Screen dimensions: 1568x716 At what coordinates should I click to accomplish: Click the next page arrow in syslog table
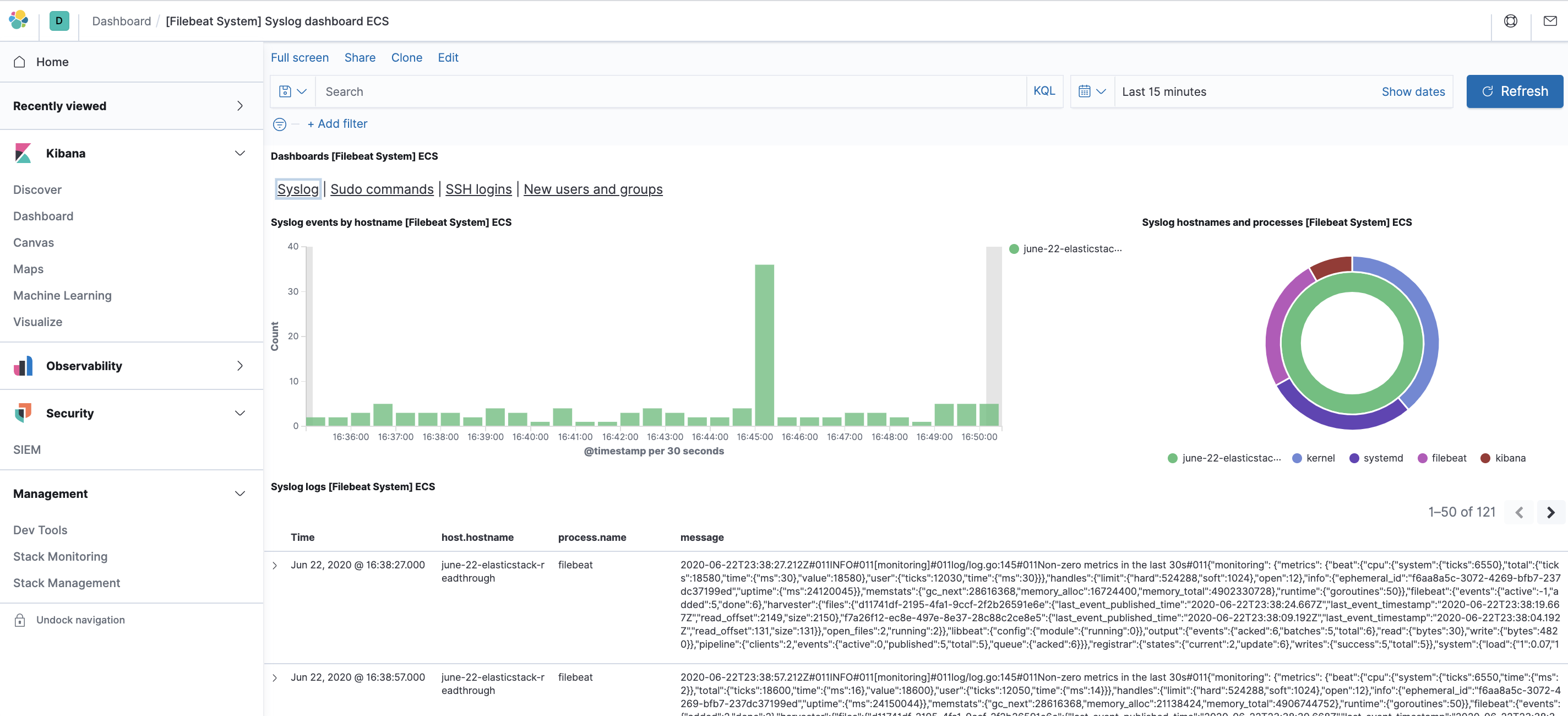(x=1550, y=512)
